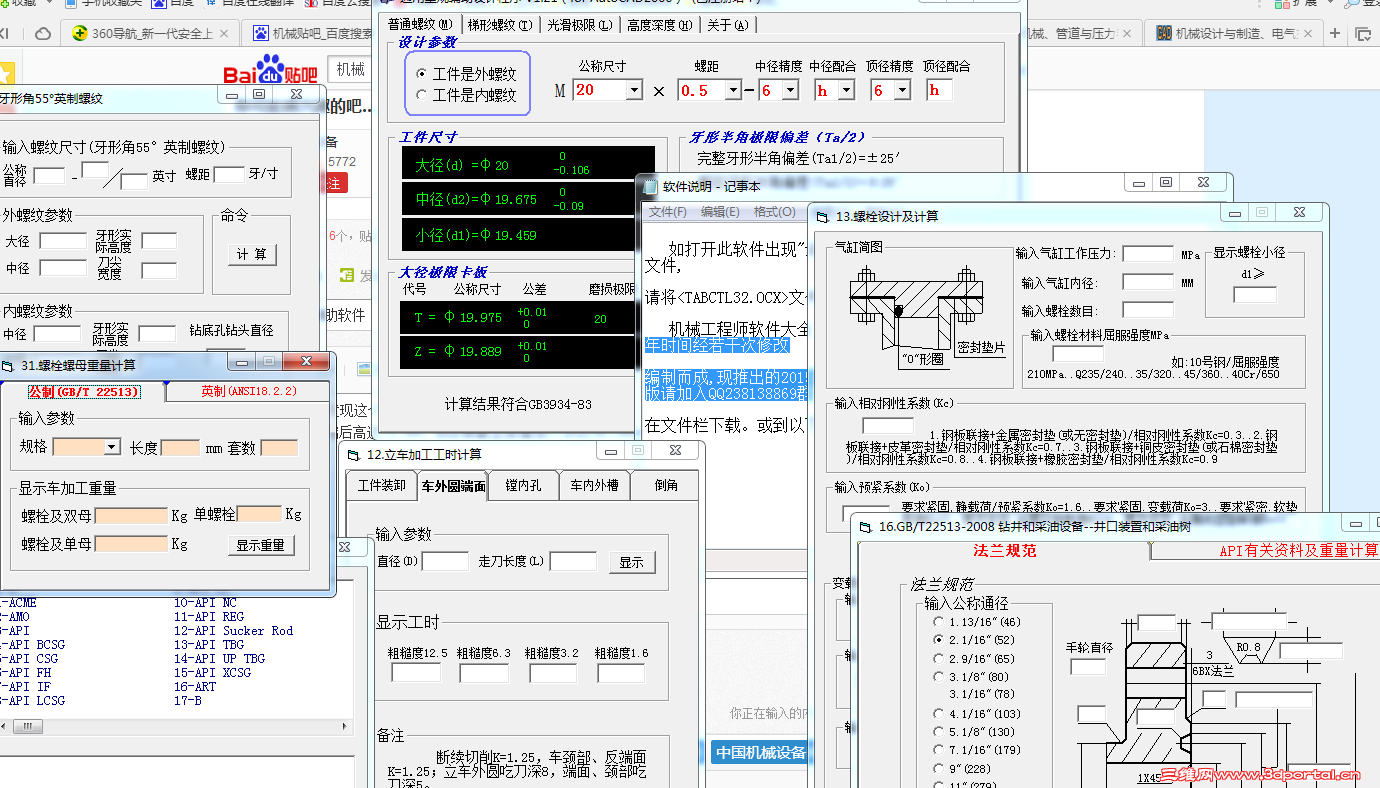Open Notepad 编辑(E) menu

point(720,212)
